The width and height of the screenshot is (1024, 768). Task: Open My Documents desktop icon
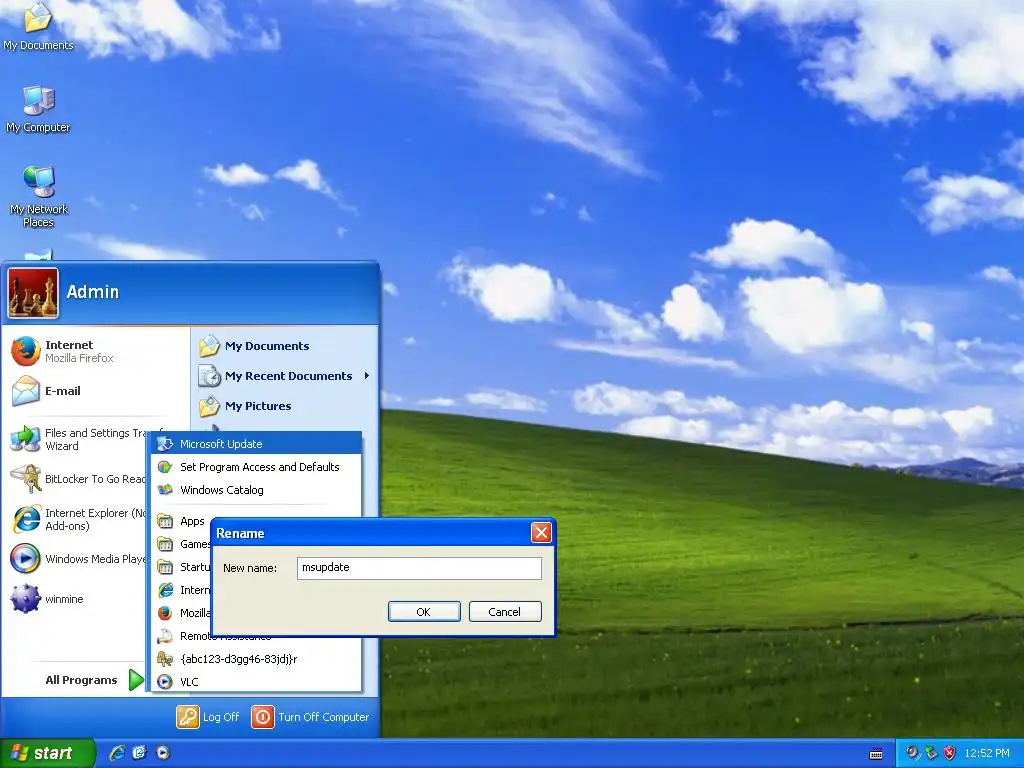coord(38,26)
